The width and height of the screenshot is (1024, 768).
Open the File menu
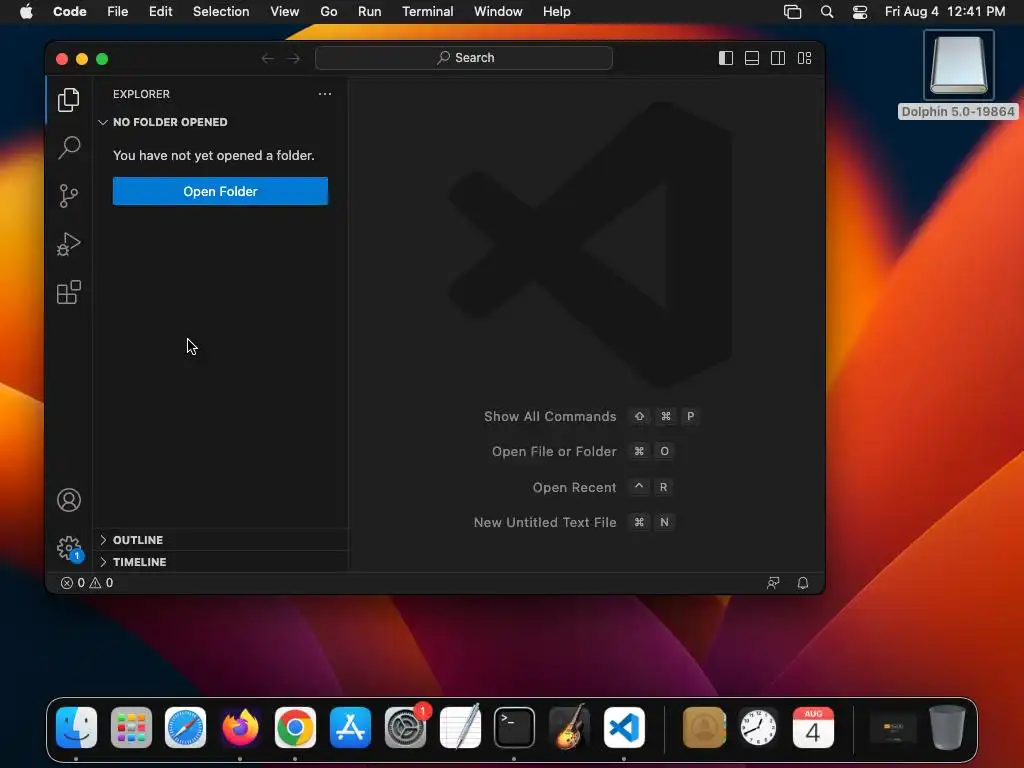click(118, 12)
